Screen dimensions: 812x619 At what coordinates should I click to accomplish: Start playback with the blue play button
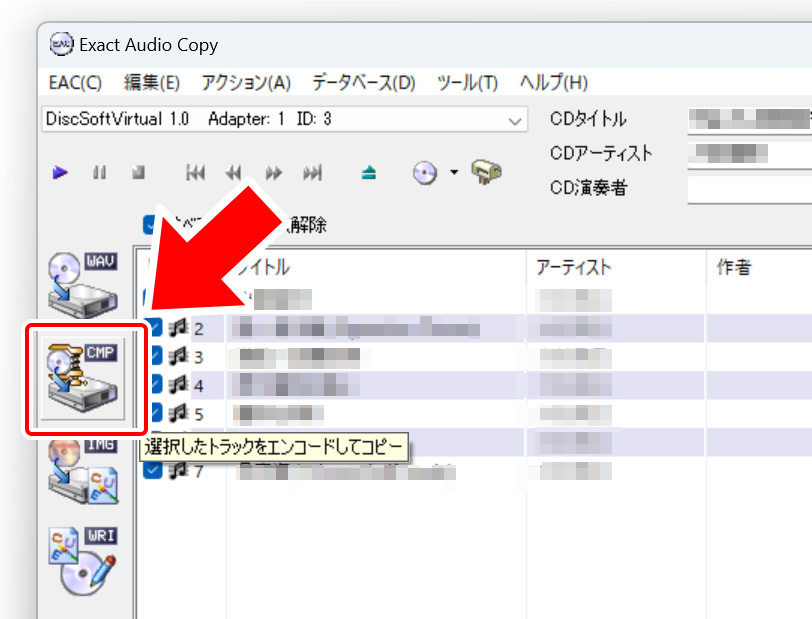tap(60, 172)
